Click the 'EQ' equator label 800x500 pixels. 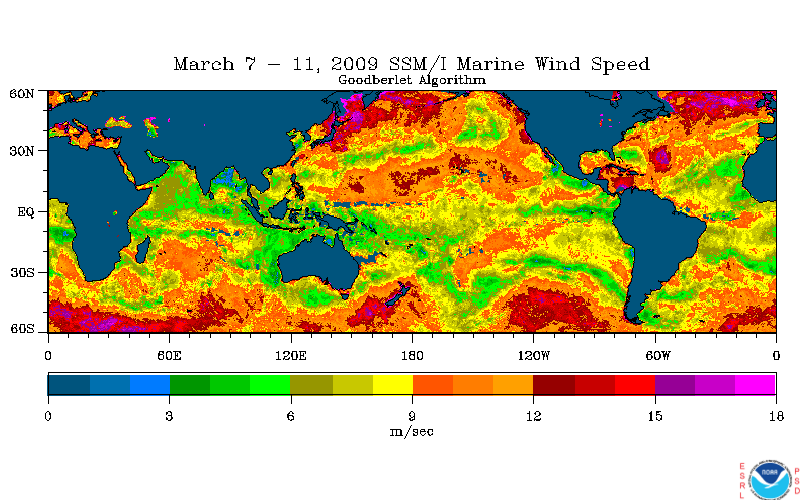coord(26,212)
